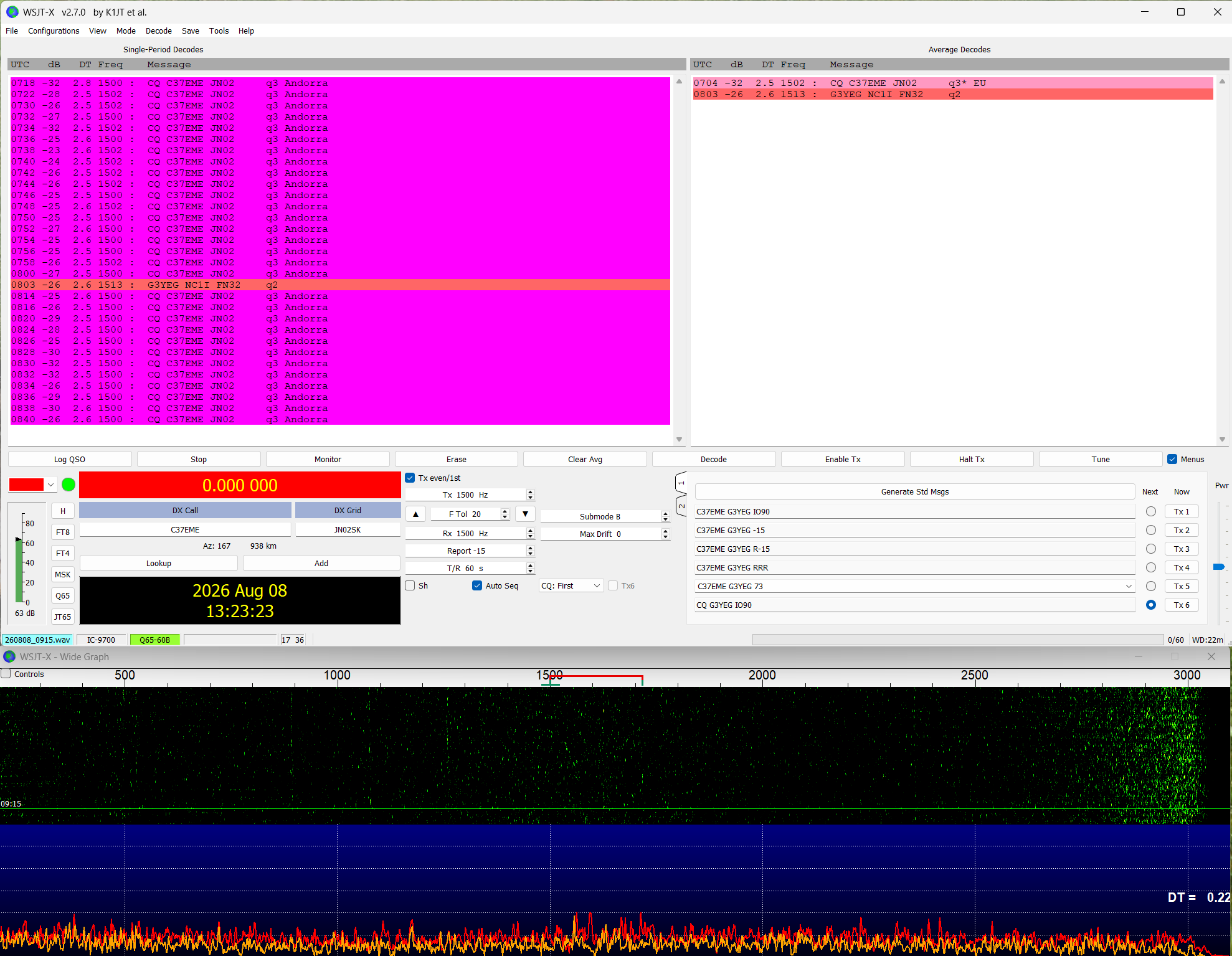This screenshot has height=956, width=1232.
Task: Click the Tx 6 Now button
Action: 1182,605
